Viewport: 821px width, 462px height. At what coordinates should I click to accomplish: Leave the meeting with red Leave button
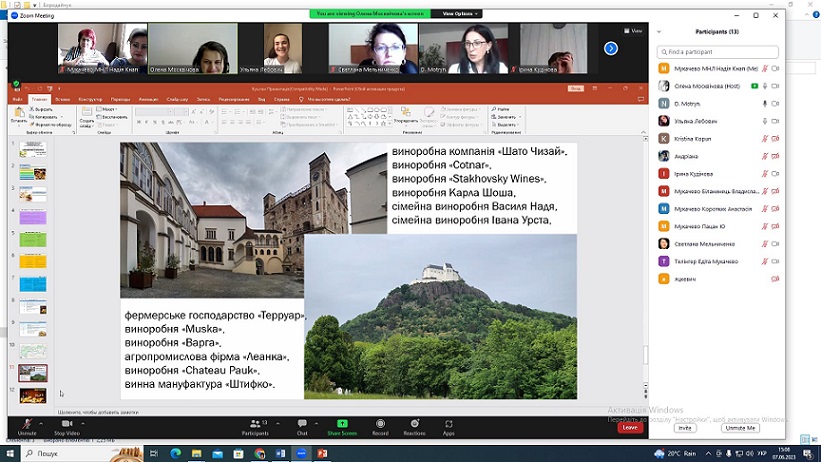pos(630,427)
